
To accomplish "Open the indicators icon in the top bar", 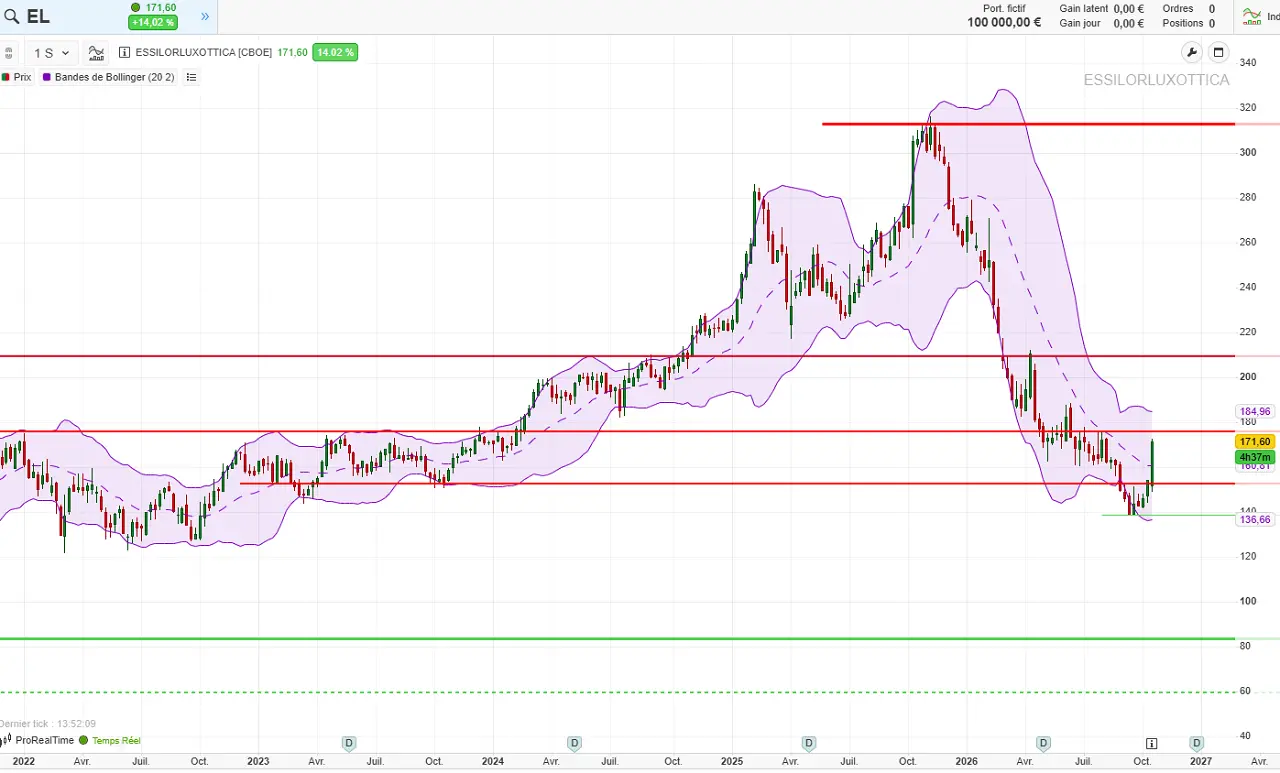I will (x=1252, y=16).
